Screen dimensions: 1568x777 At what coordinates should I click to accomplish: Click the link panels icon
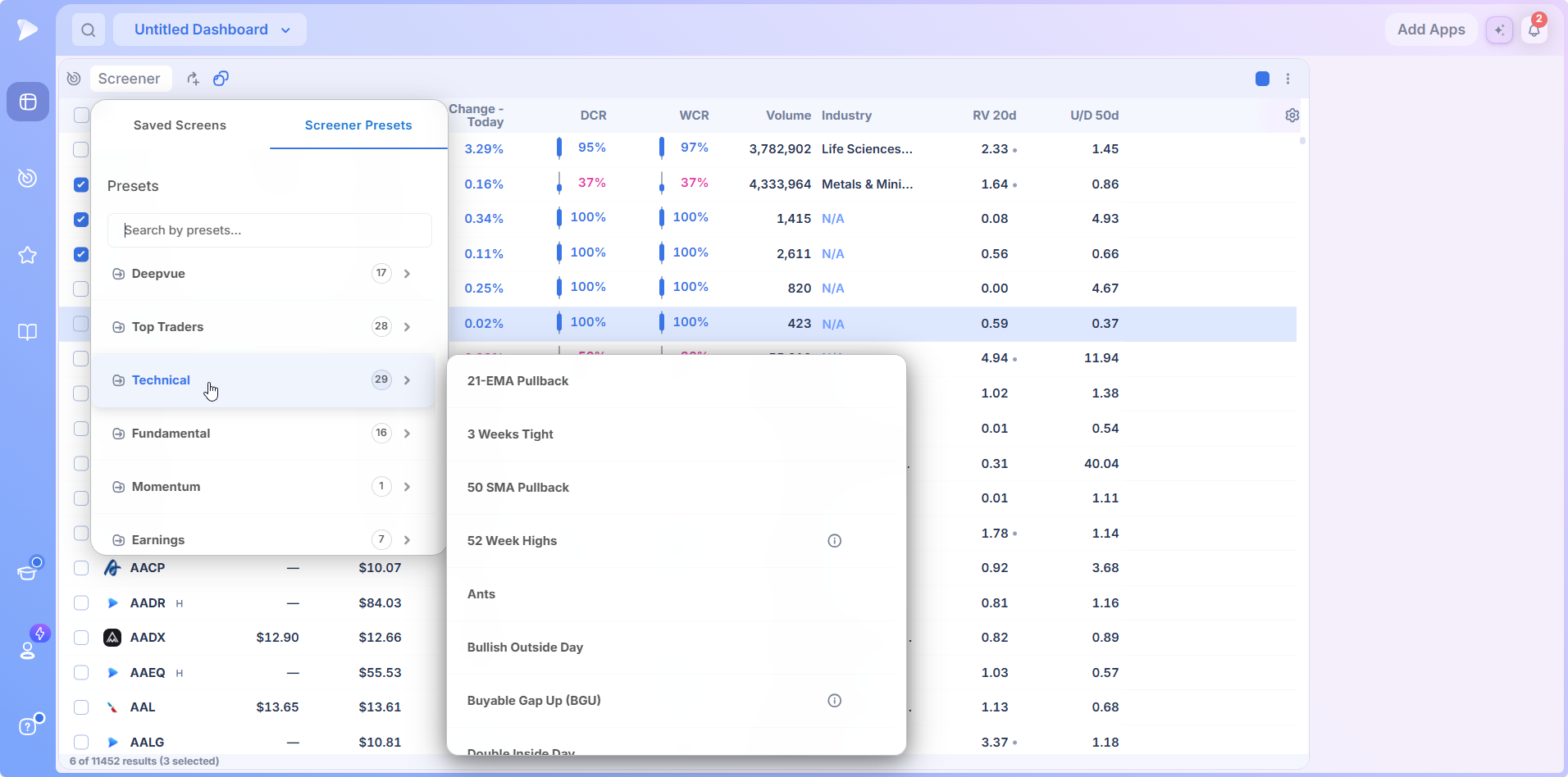click(221, 79)
